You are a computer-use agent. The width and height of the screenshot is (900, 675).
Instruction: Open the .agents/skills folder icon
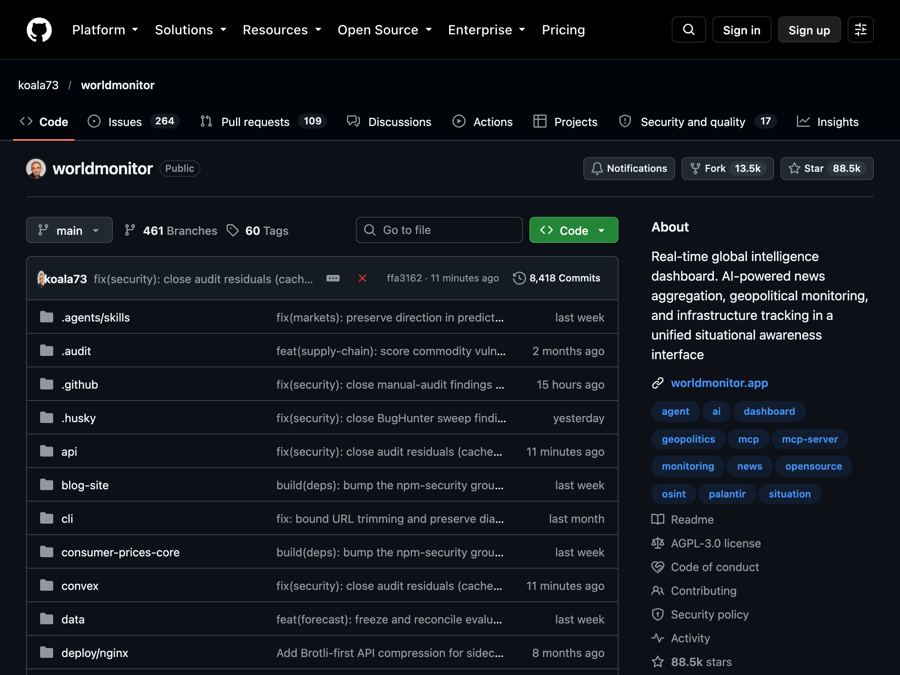[46, 317]
